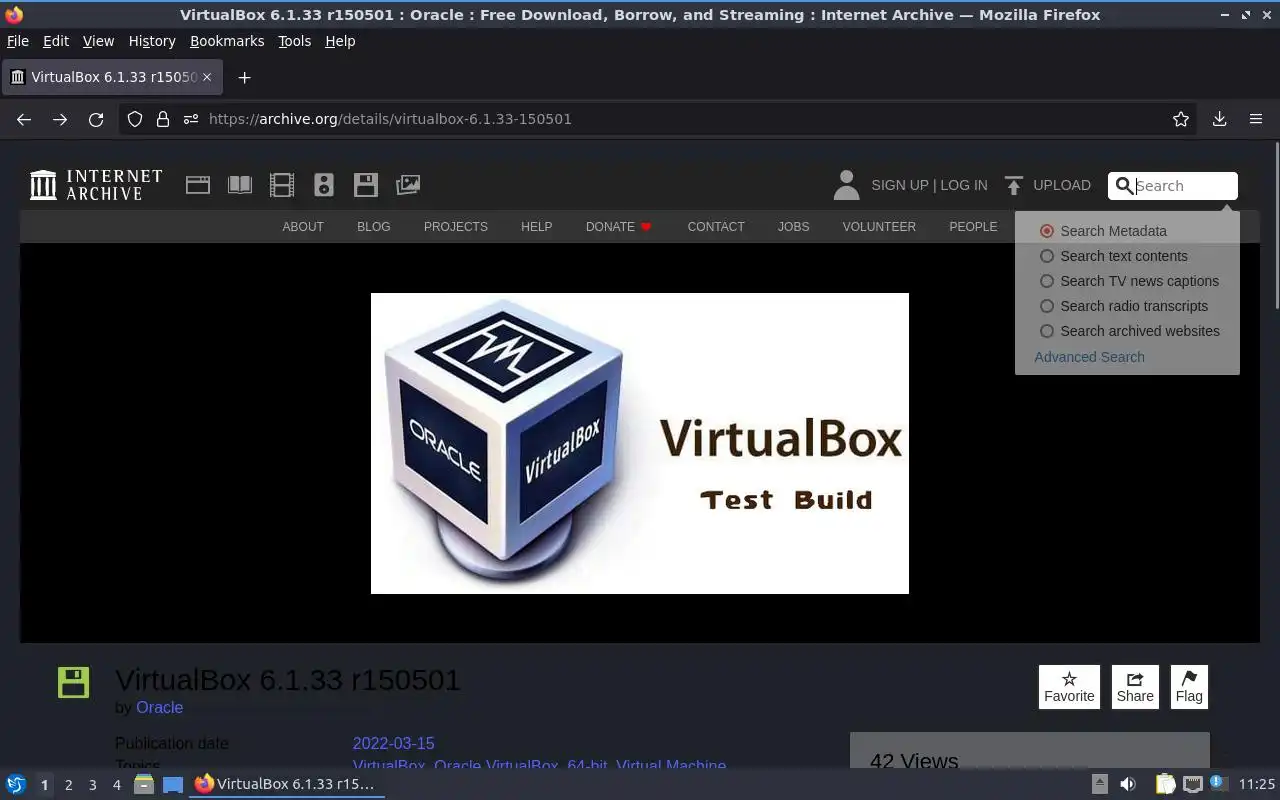Close the VirtualBox 6.1.33 tab

point(207,77)
